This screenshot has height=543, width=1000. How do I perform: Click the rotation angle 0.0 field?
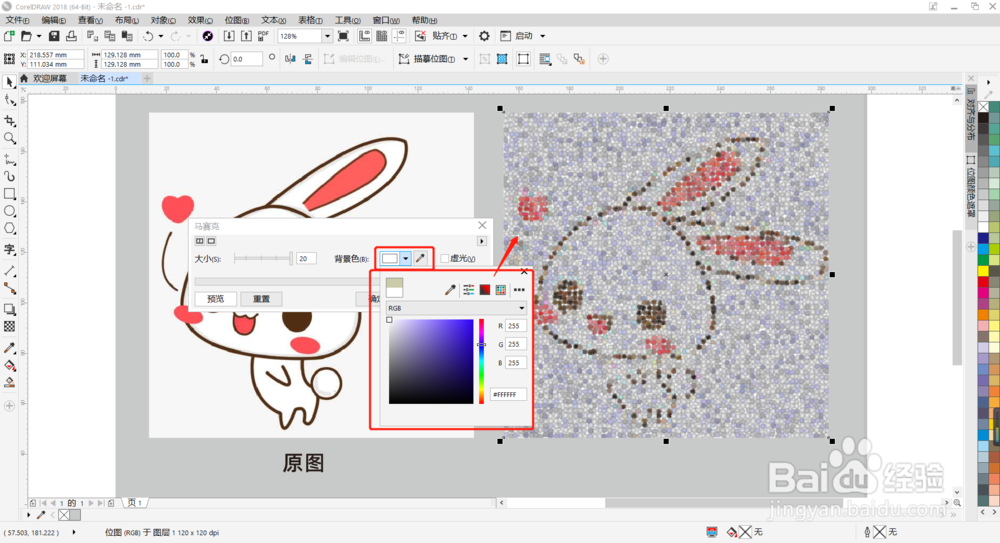point(246,59)
